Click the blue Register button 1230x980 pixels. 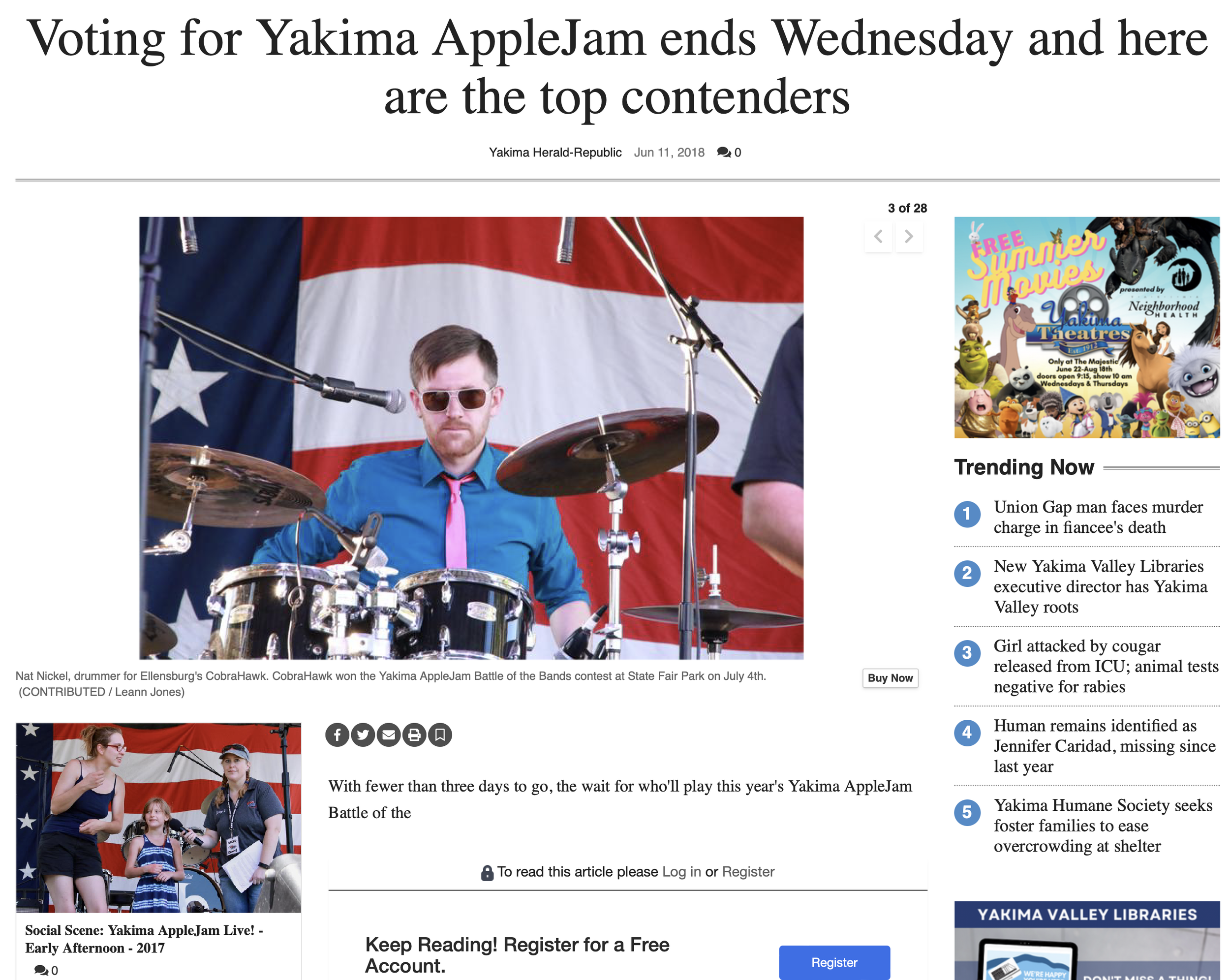pos(834,962)
